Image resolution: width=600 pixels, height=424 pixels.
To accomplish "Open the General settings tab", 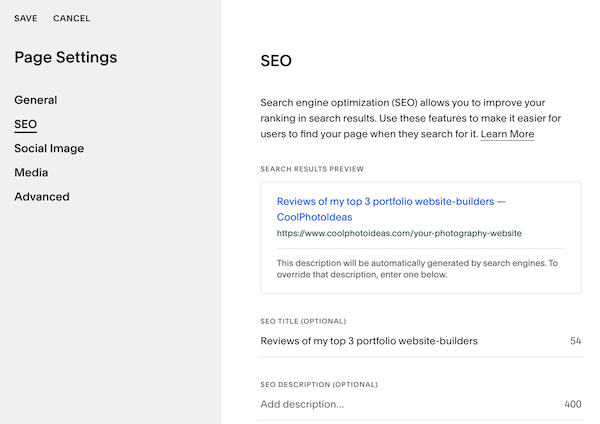I will coord(36,100).
